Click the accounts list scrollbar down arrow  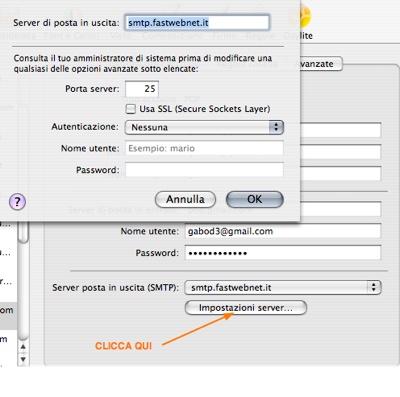point(23,359)
